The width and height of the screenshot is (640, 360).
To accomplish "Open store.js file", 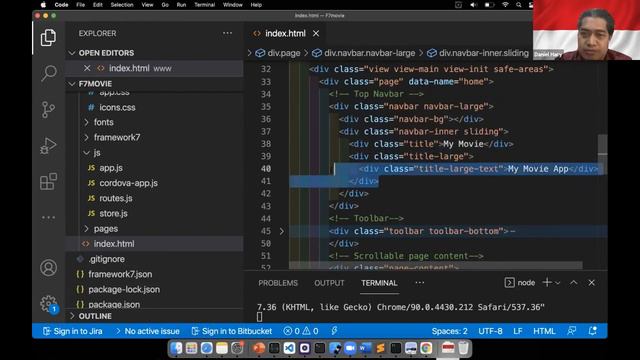I will (x=113, y=213).
